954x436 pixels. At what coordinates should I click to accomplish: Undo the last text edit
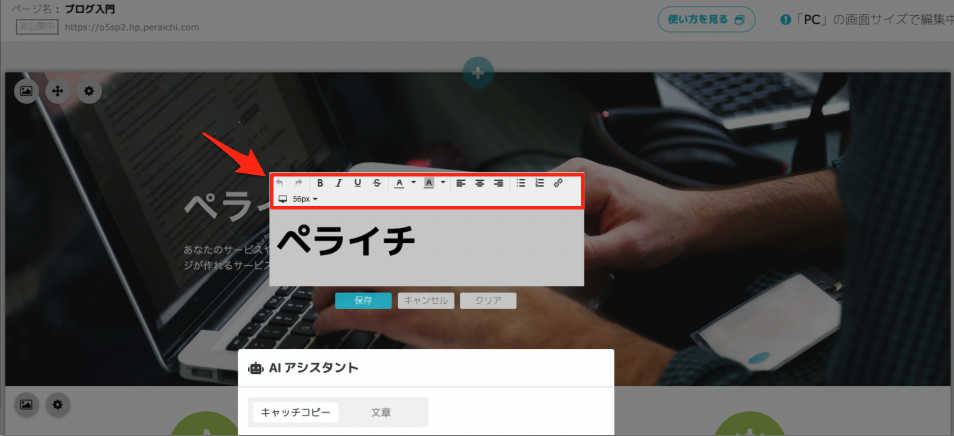280,183
